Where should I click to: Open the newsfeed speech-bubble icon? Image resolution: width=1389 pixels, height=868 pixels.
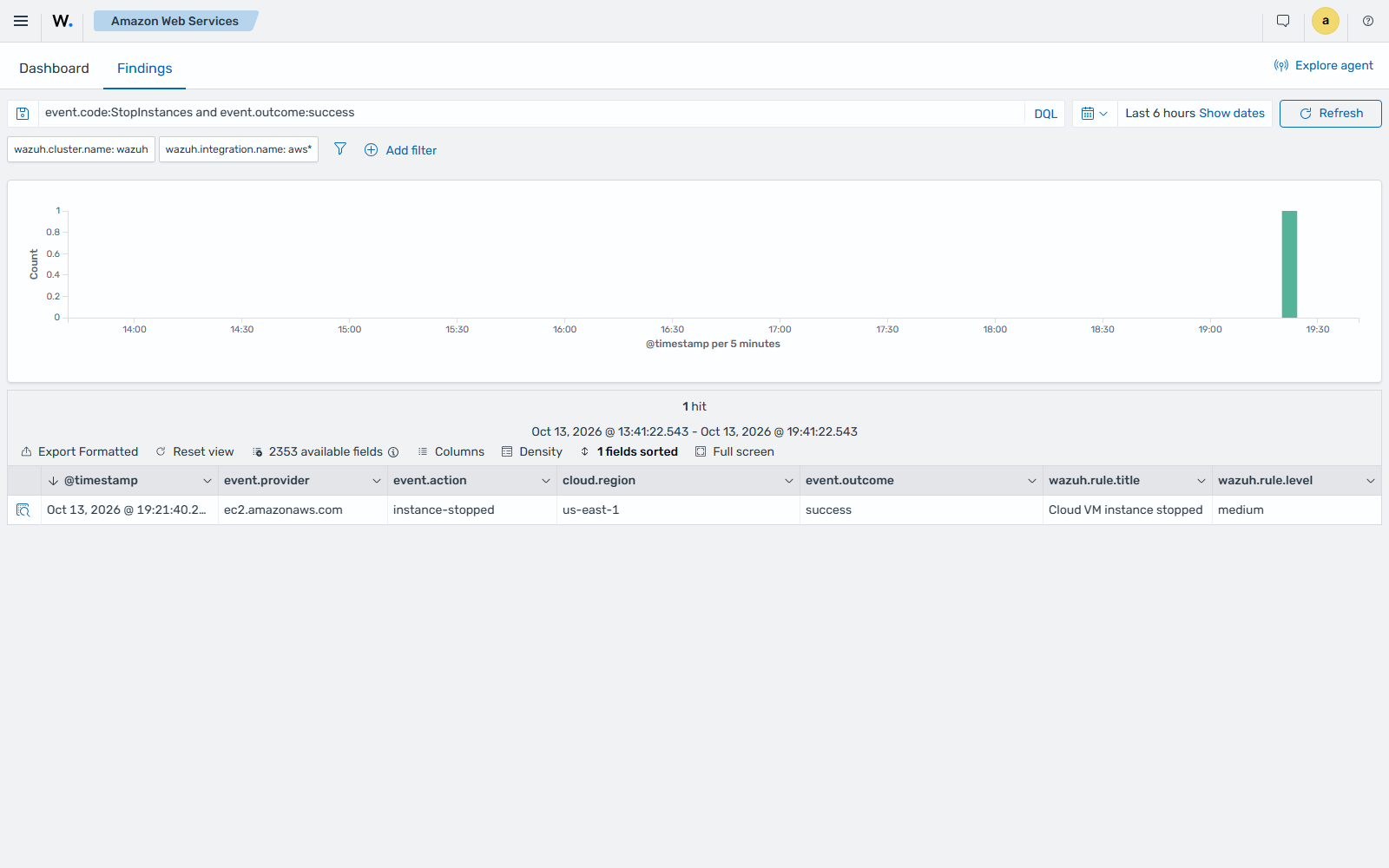1283,21
